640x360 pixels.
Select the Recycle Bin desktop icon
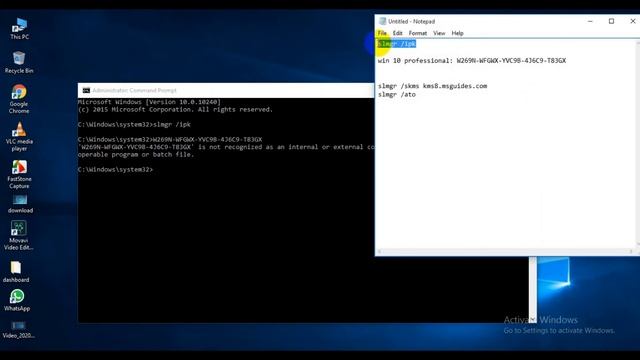tap(19, 62)
